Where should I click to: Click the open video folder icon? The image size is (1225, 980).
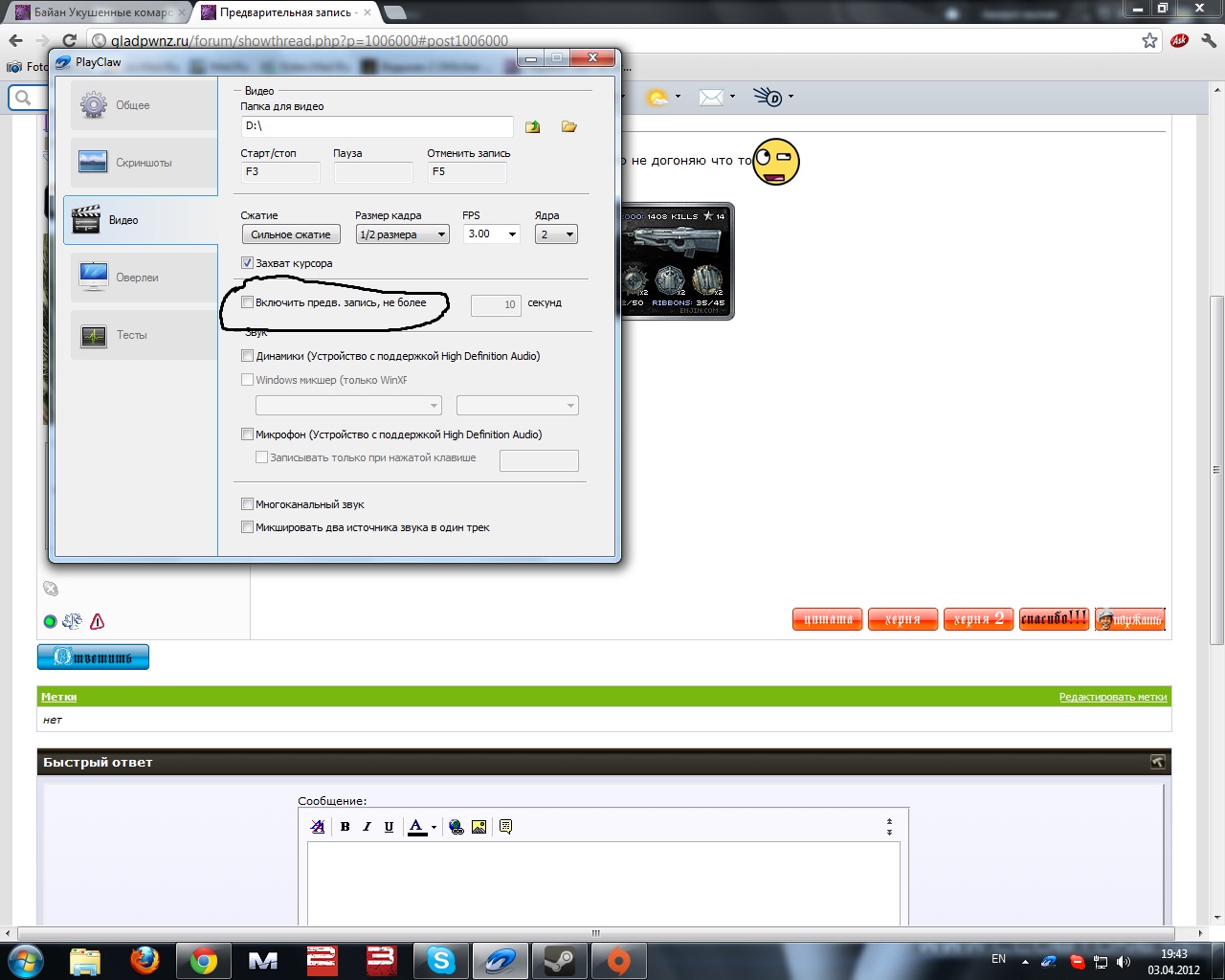pos(533,126)
